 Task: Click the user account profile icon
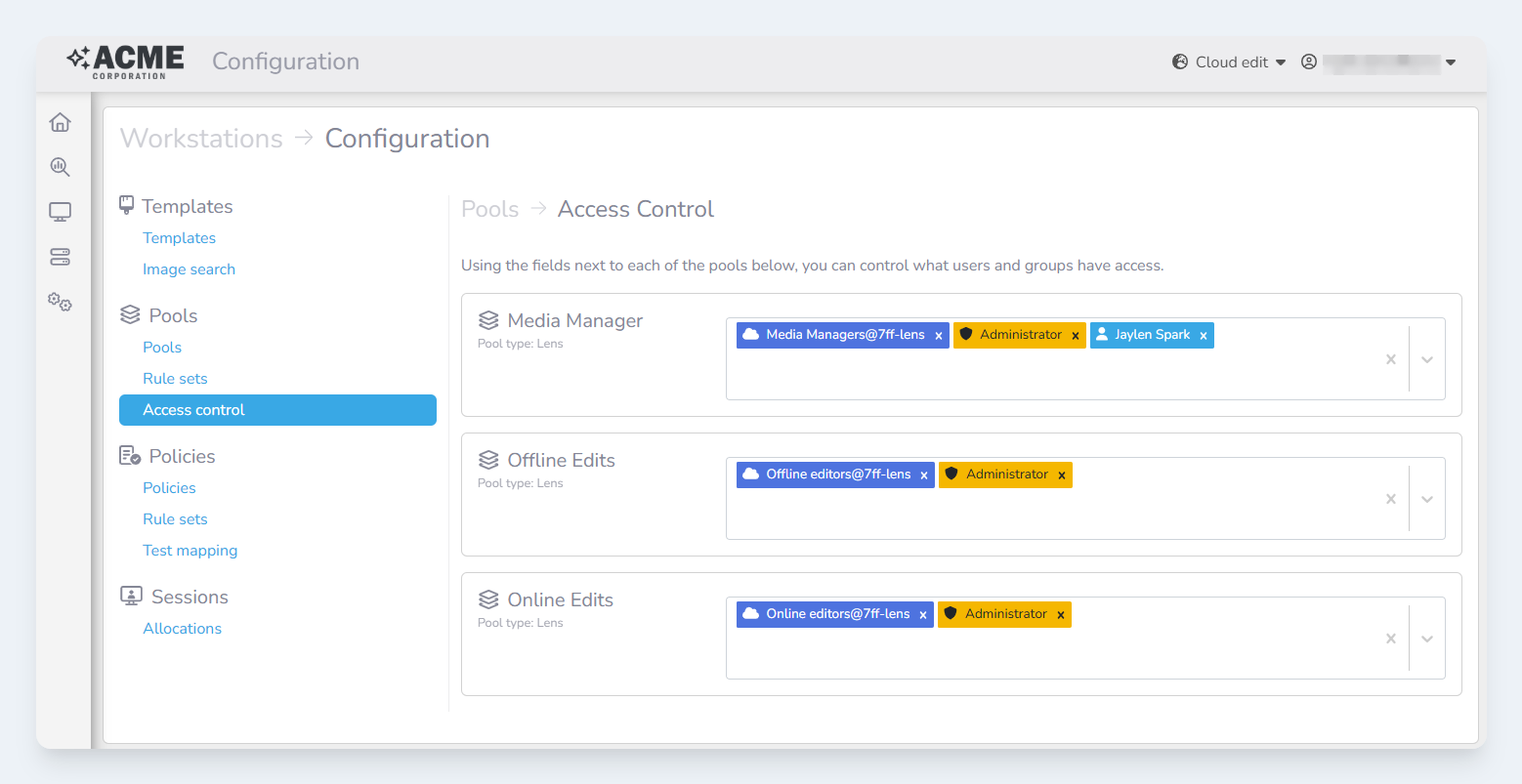click(1309, 62)
